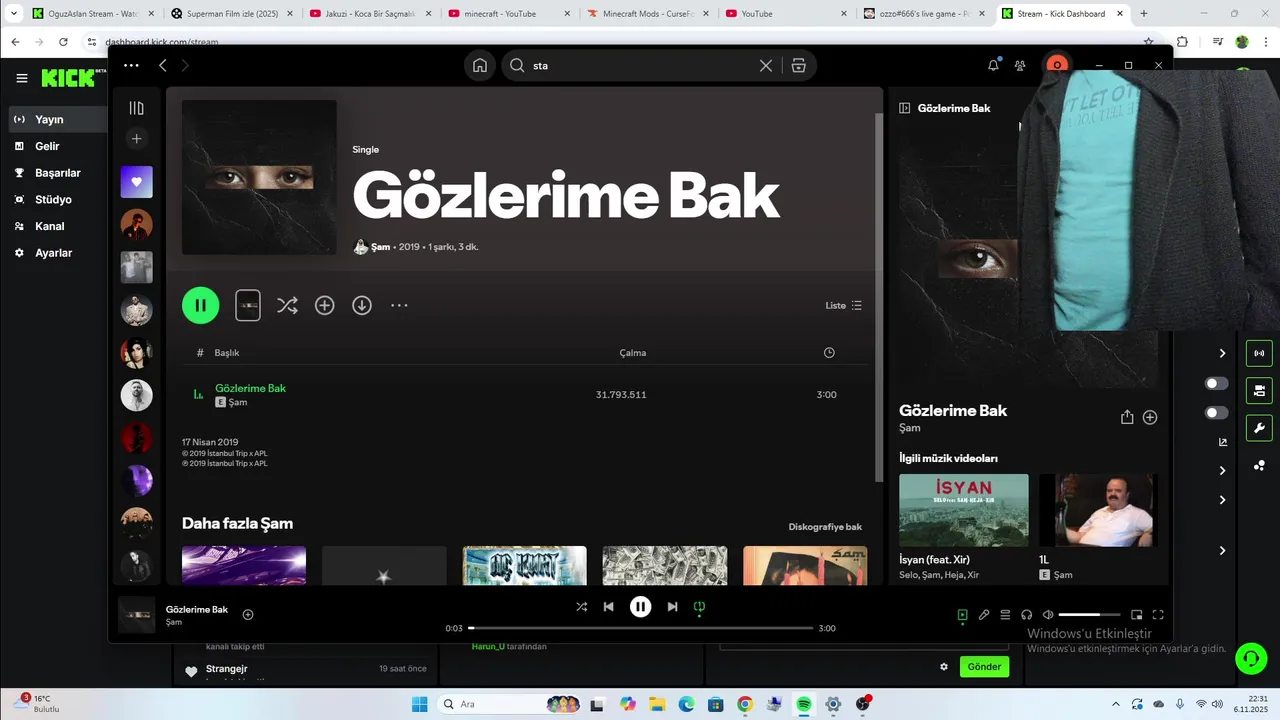The height and width of the screenshot is (720, 1280).
Task: Open Gözlerime Bak title in player bar
Action: click(x=197, y=609)
